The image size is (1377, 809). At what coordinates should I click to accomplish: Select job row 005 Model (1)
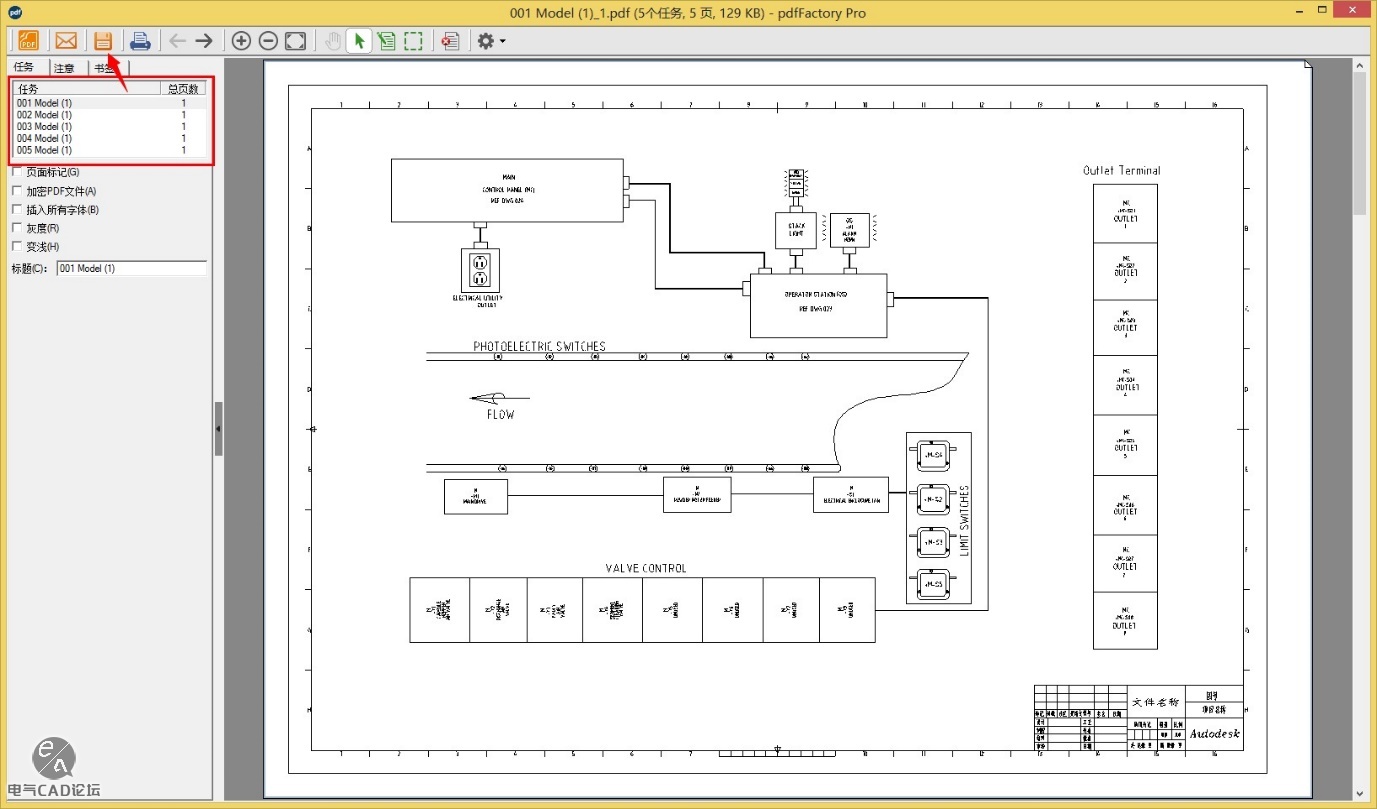coord(110,150)
